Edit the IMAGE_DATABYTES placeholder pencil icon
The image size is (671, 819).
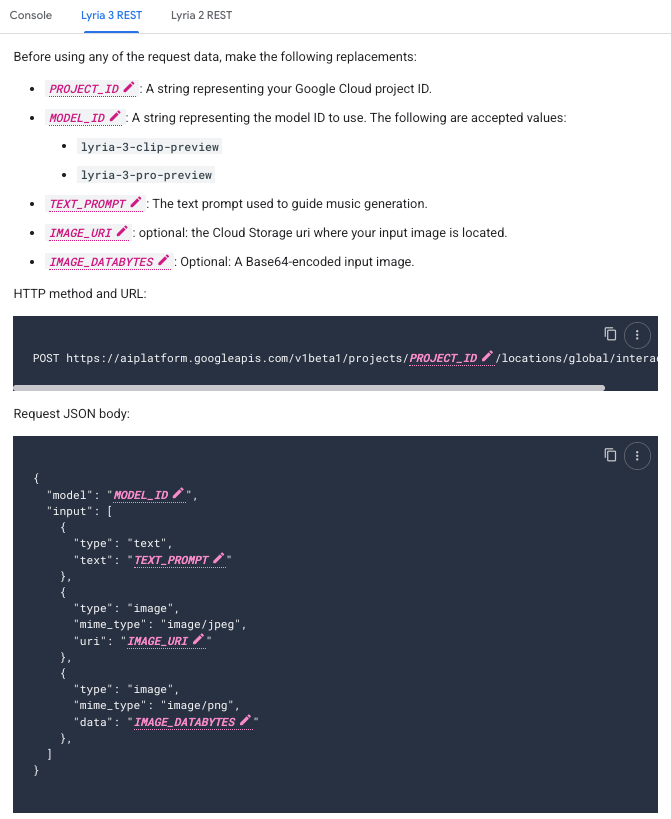(x=165, y=262)
